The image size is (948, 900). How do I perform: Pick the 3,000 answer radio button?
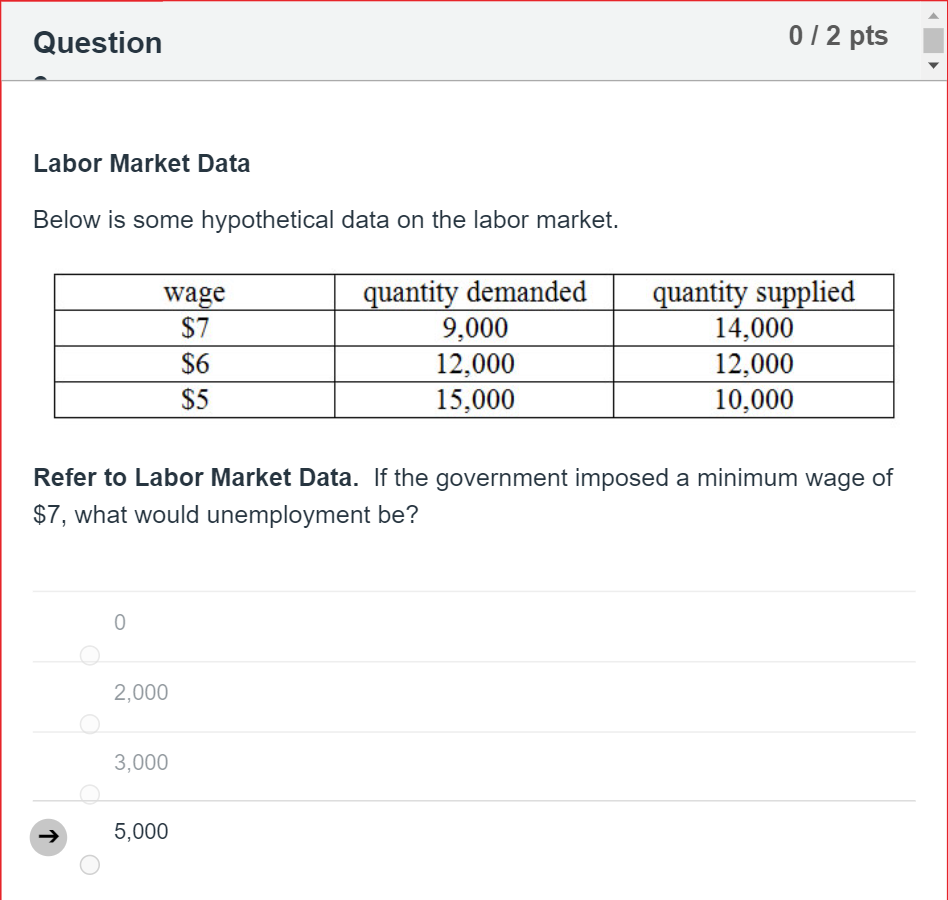coord(90,794)
